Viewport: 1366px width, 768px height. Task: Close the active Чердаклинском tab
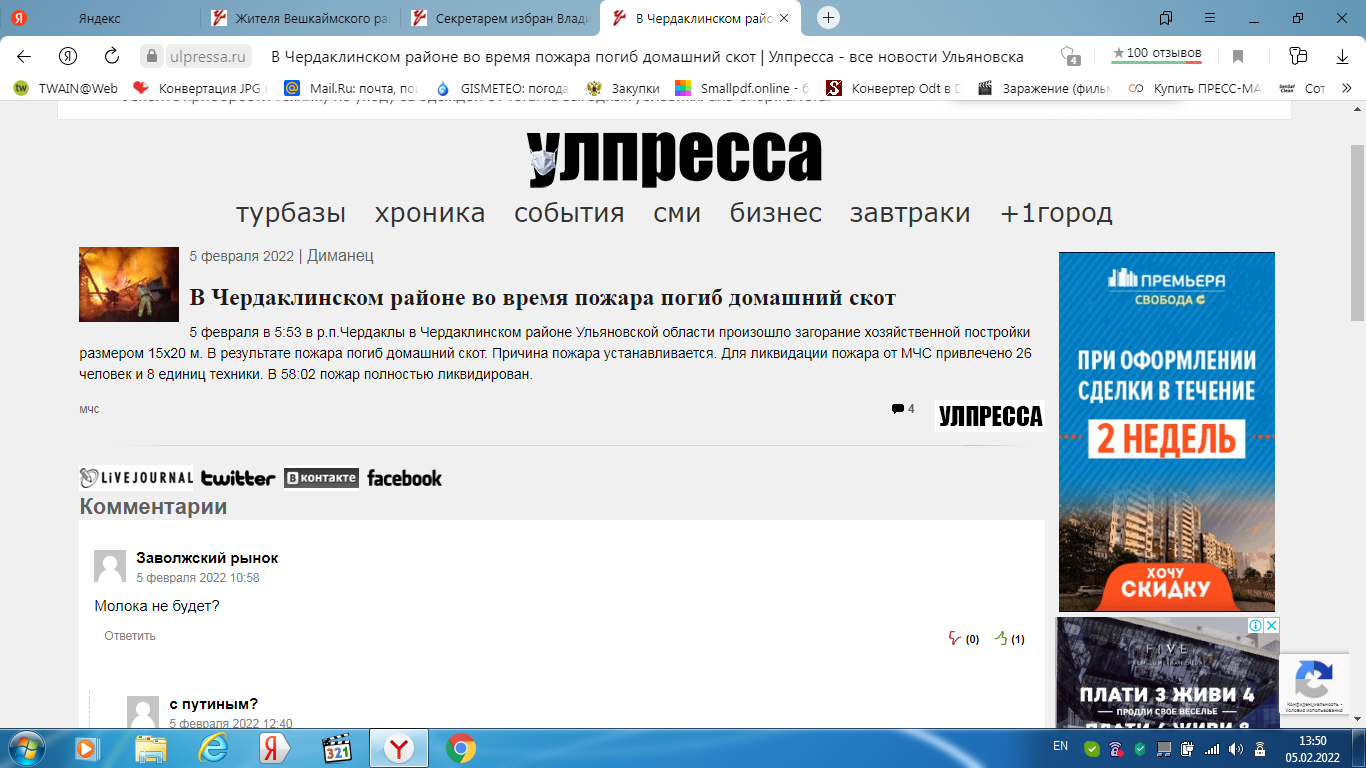786,18
